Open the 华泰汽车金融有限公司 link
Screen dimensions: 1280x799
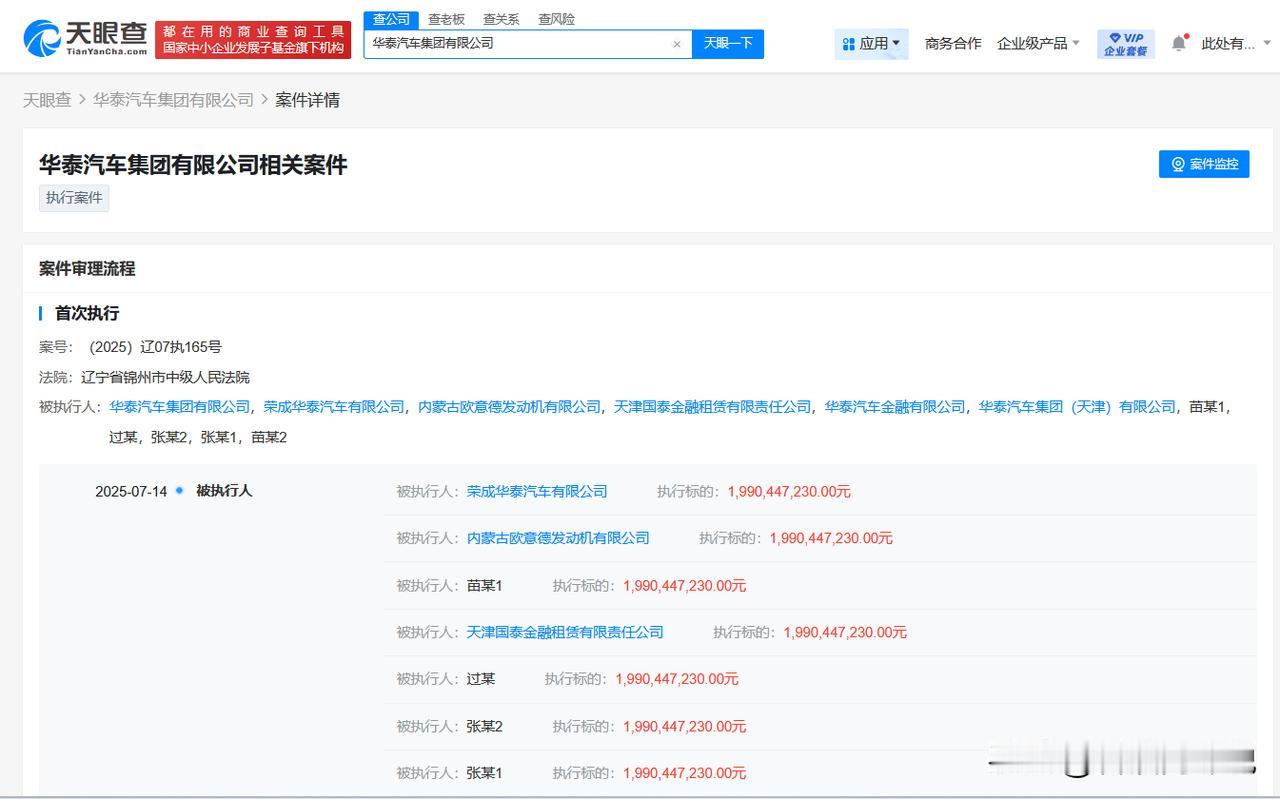[895, 407]
